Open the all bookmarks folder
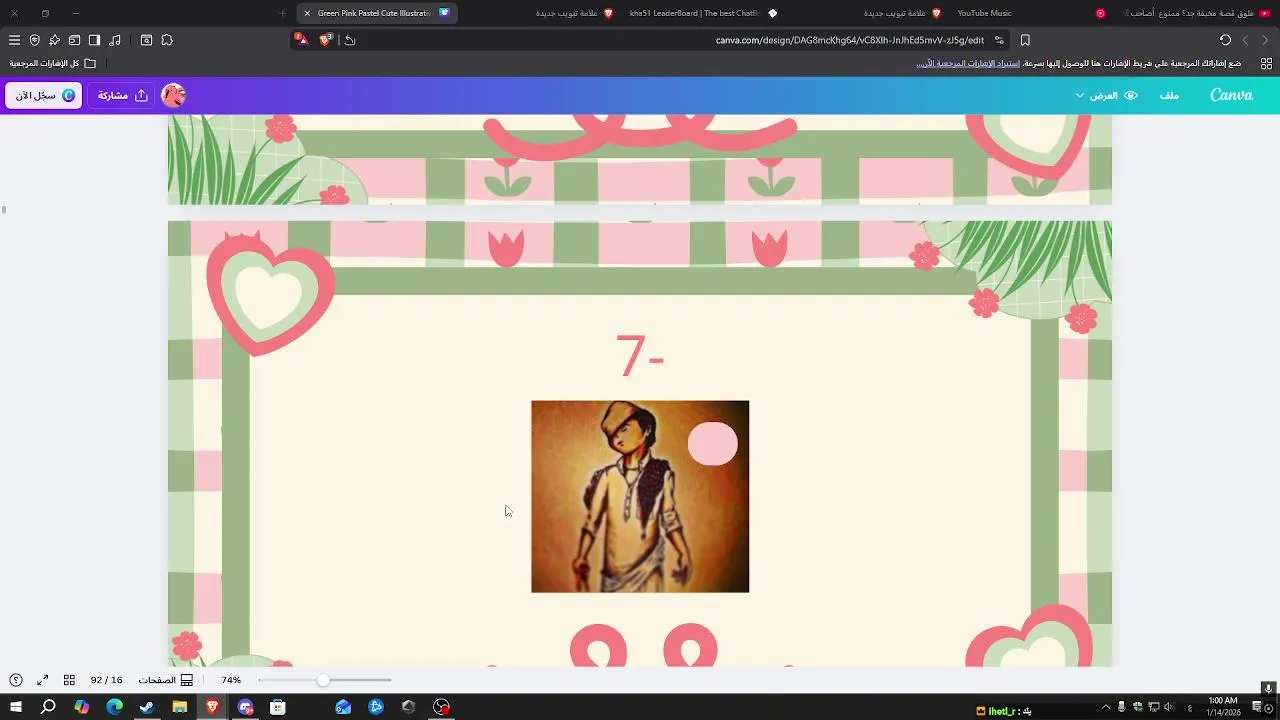Screen dimensions: 1280x720 pyautogui.click(x=54, y=63)
